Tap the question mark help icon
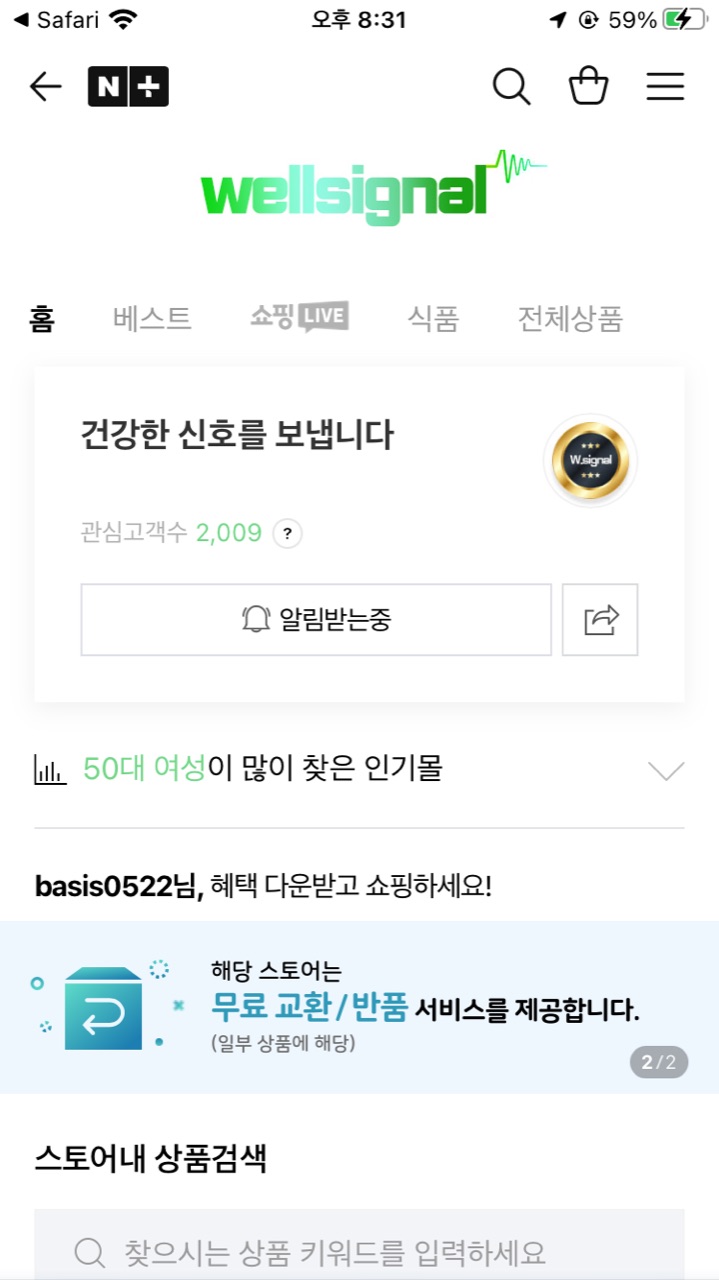This screenshot has width=719, height=1280. tap(288, 533)
